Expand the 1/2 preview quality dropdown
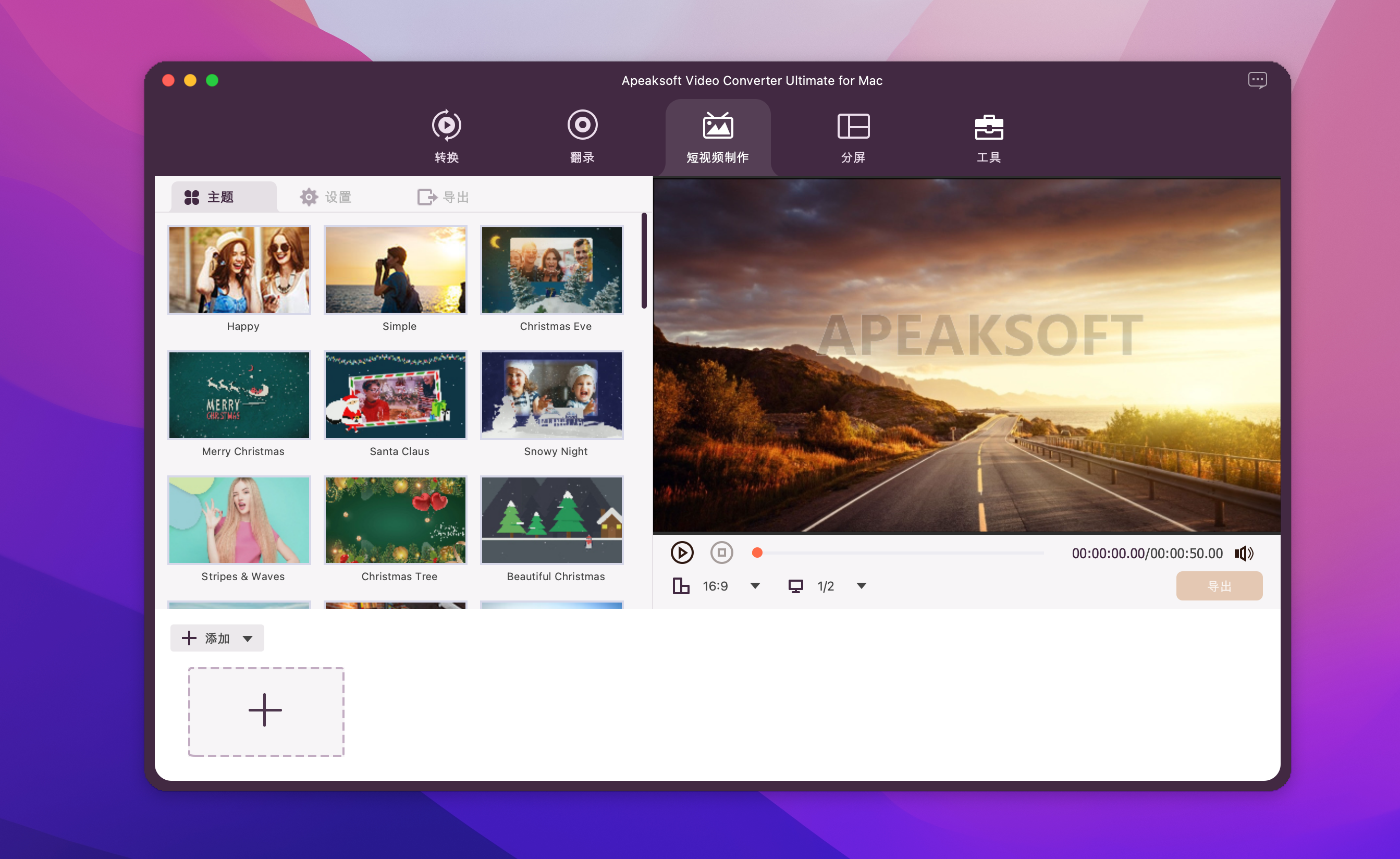The height and width of the screenshot is (859, 1400). 862,586
